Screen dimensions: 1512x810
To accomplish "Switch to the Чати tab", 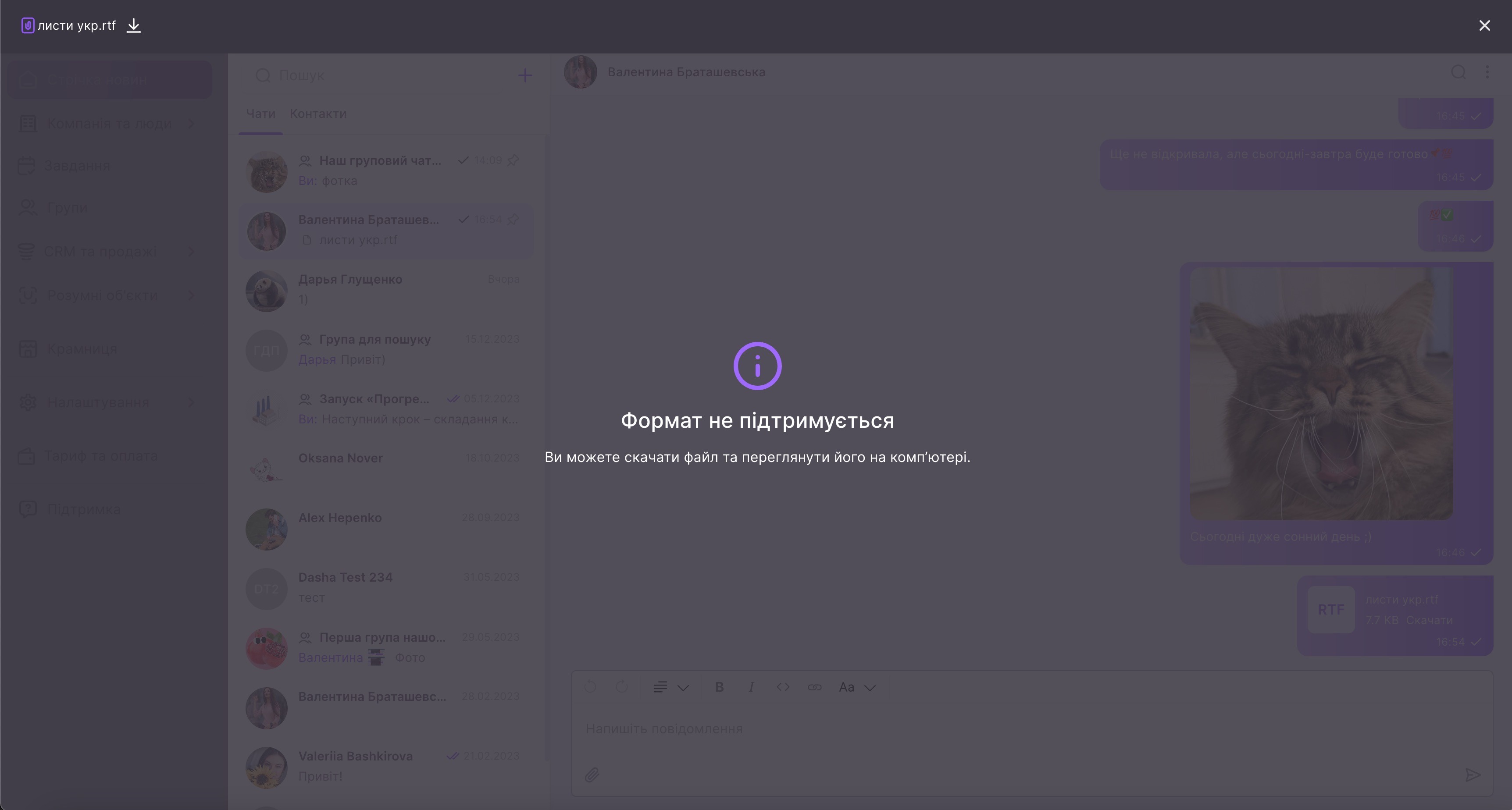I will pyautogui.click(x=260, y=114).
